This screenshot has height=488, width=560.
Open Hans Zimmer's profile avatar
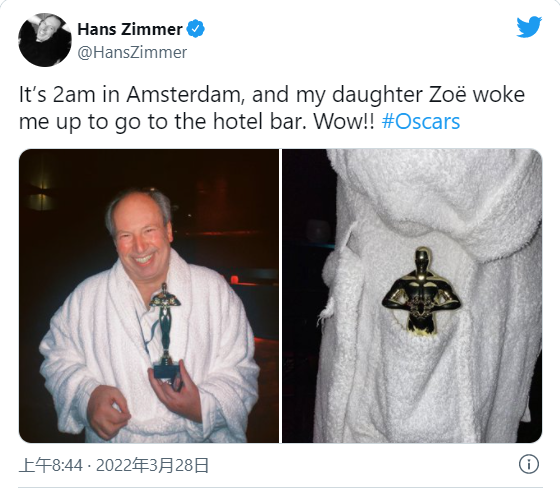[x=45, y=40]
